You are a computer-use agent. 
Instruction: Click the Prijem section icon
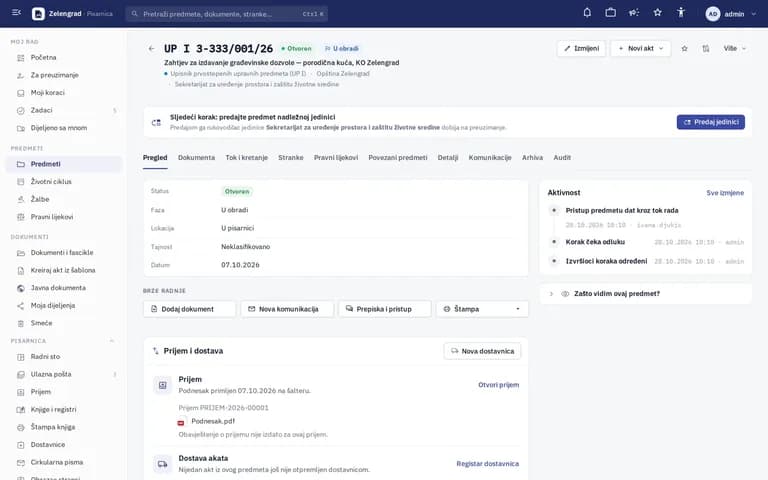pyautogui.click(x=162, y=385)
